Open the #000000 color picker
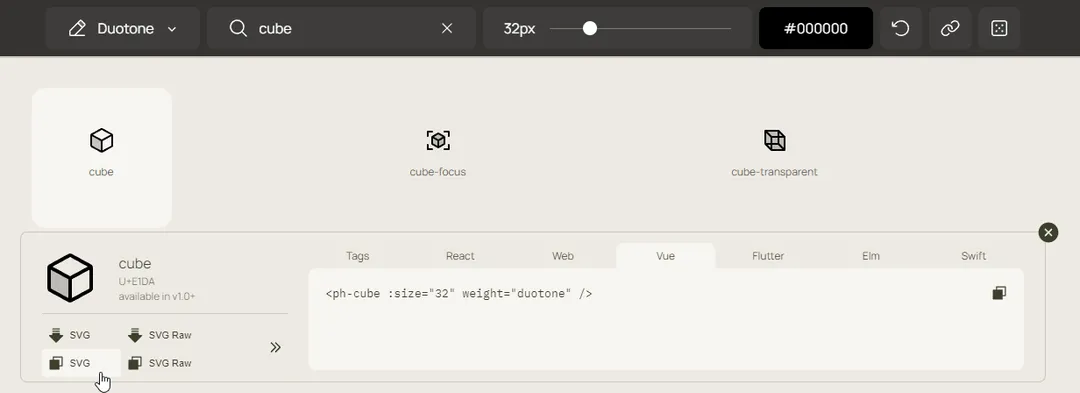The image size is (1080, 393). [816, 28]
